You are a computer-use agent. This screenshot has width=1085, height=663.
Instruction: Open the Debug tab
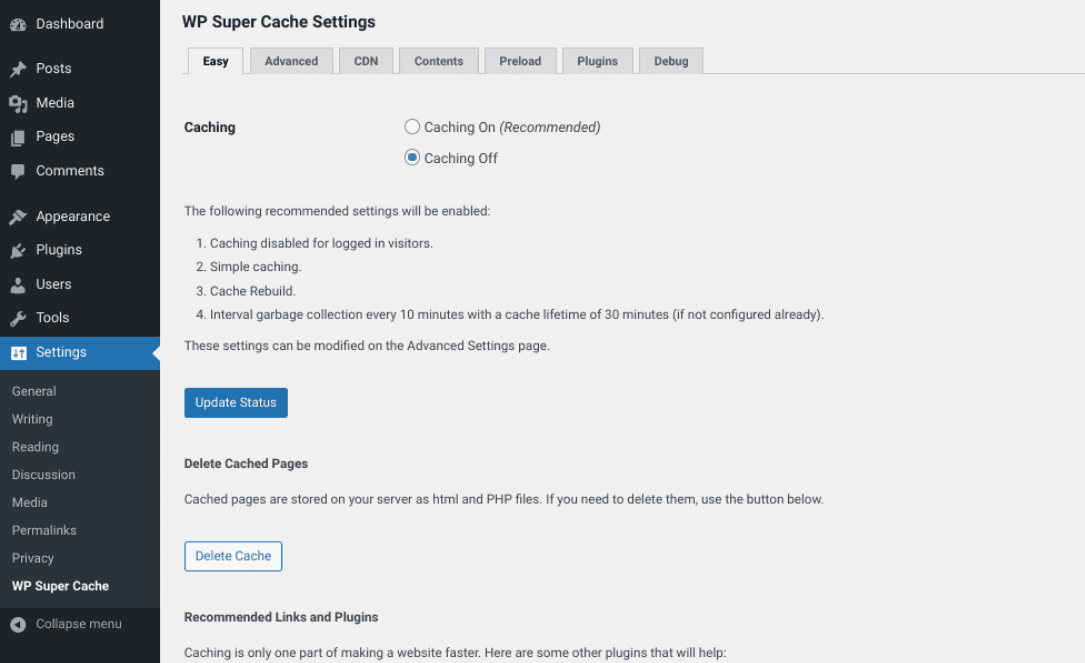[671, 61]
